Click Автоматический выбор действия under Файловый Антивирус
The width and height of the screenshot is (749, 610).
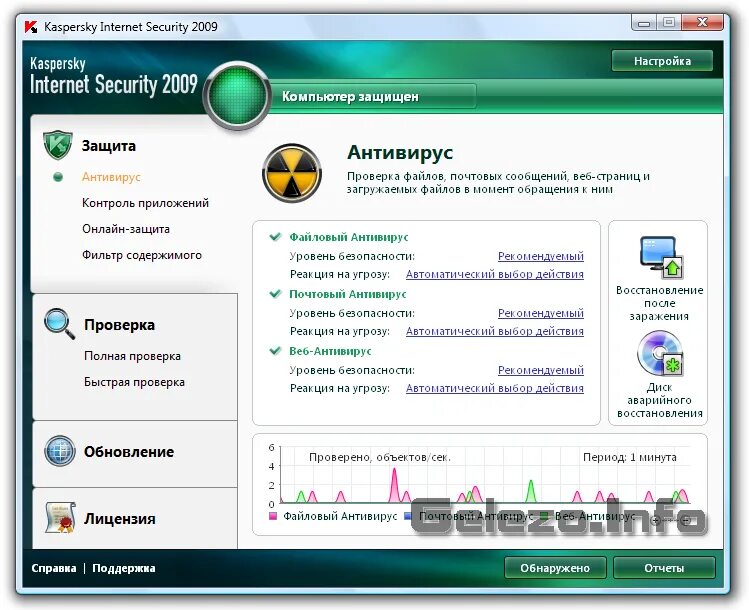pos(495,275)
